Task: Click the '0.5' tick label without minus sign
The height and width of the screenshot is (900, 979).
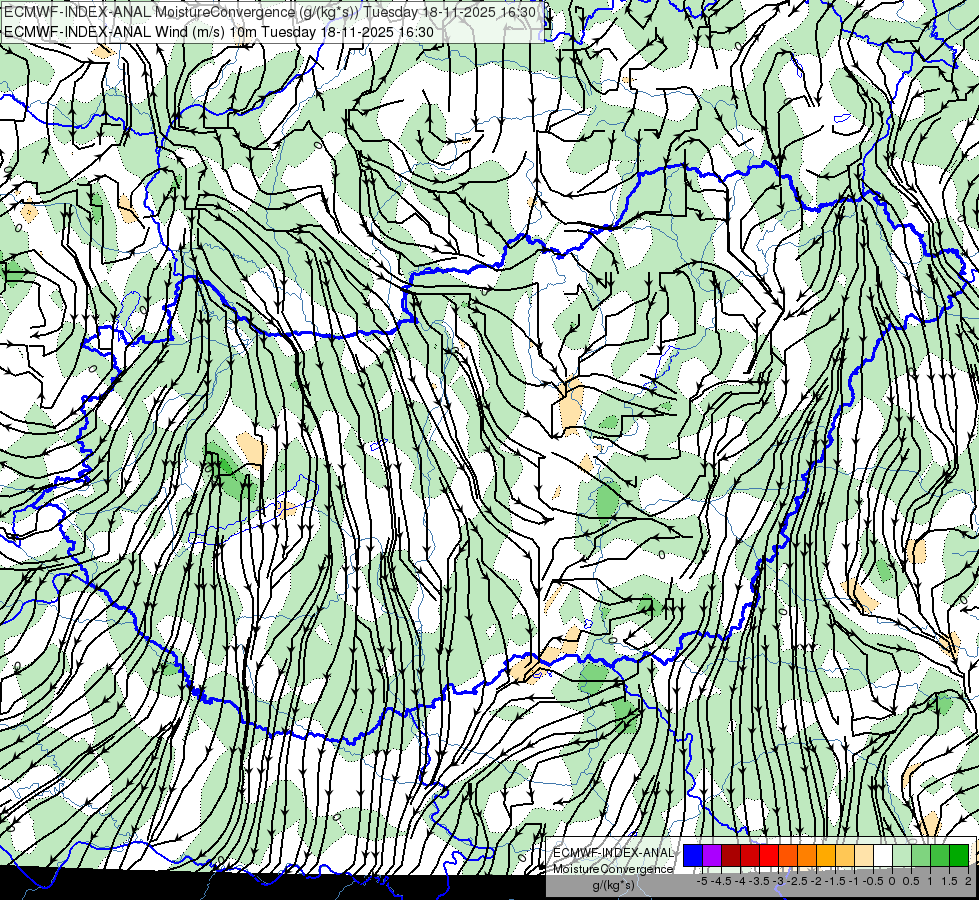Action: tap(911, 881)
